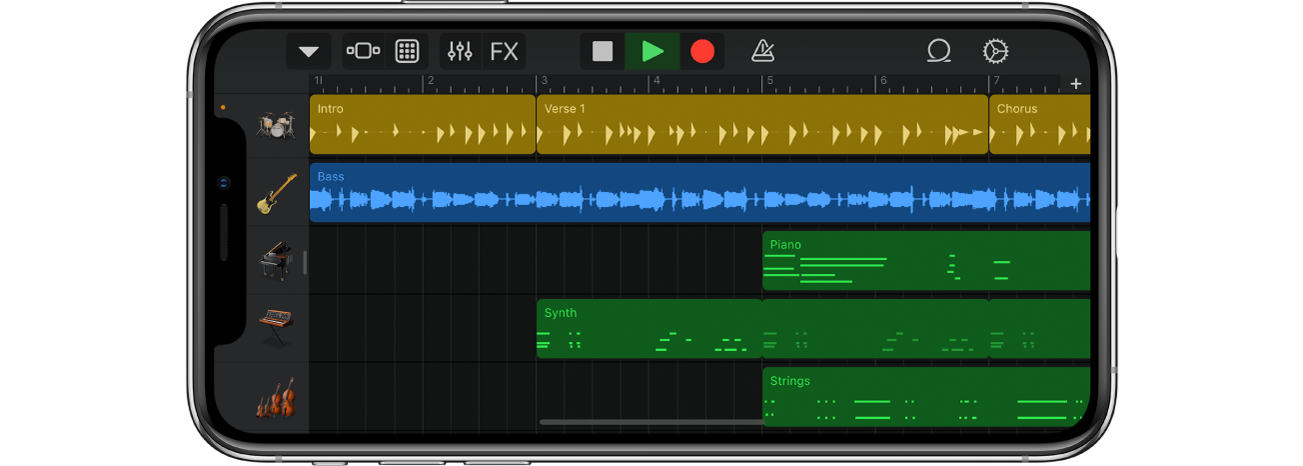This screenshot has width=1303, height=466.
Task: Select the grand piano track icon
Action: (276, 261)
